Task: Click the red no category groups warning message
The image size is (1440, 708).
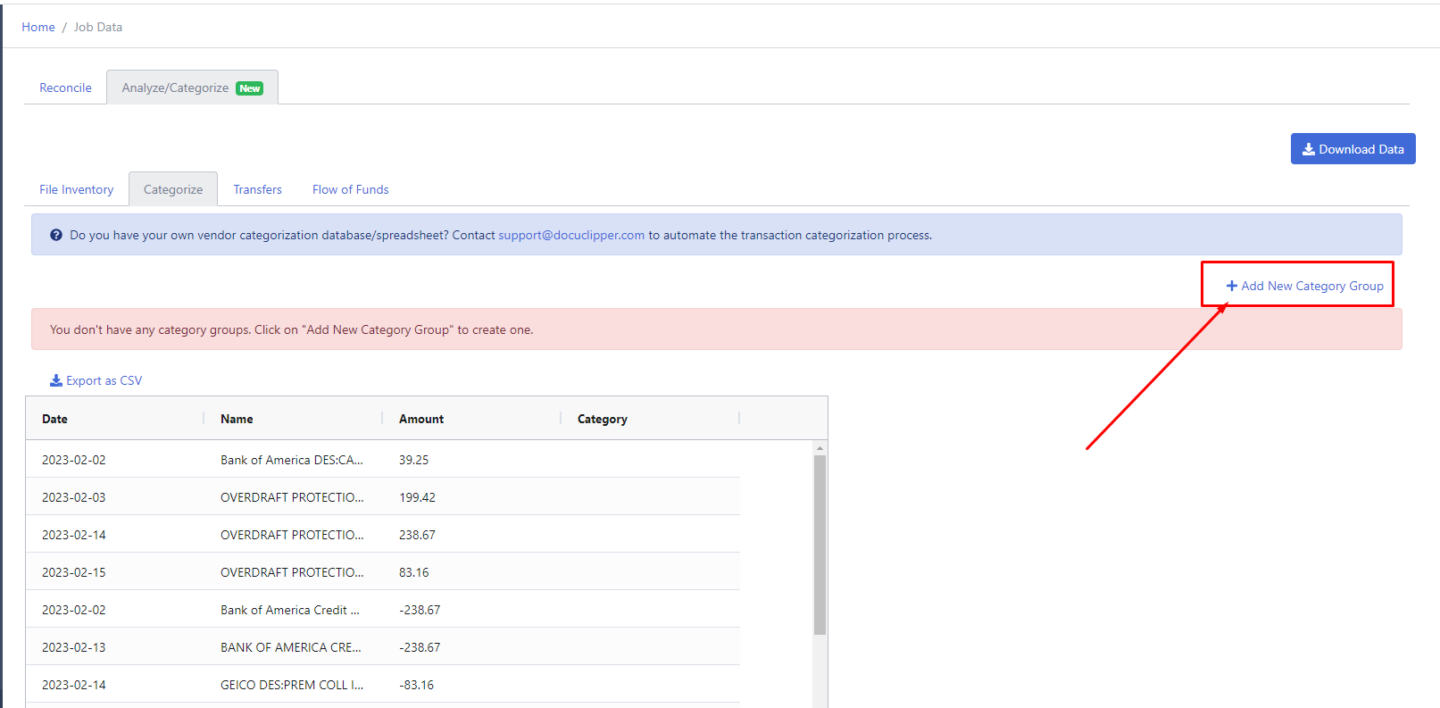Action: [x=716, y=329]
